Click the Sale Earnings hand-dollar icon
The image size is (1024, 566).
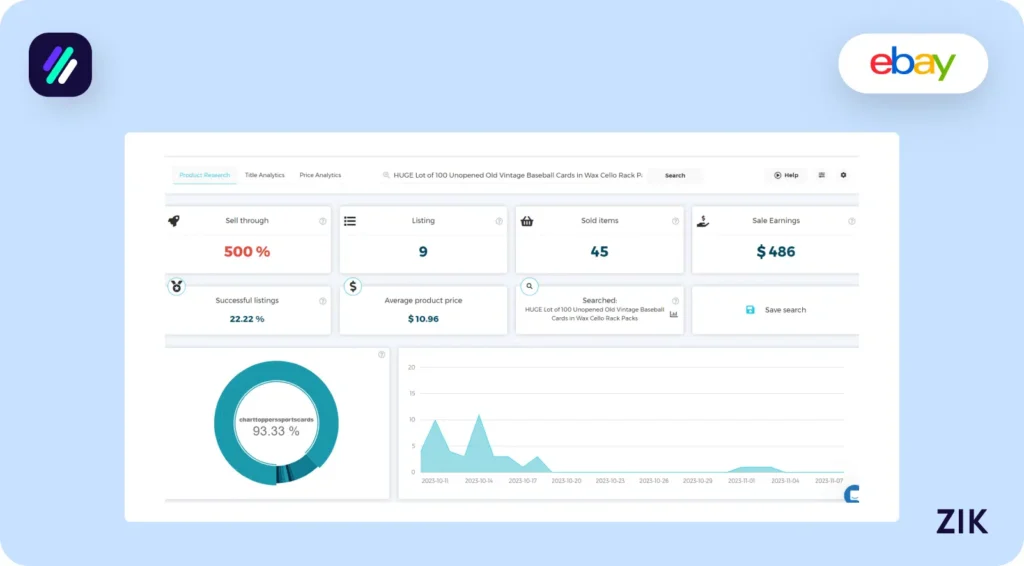[703, 221]
